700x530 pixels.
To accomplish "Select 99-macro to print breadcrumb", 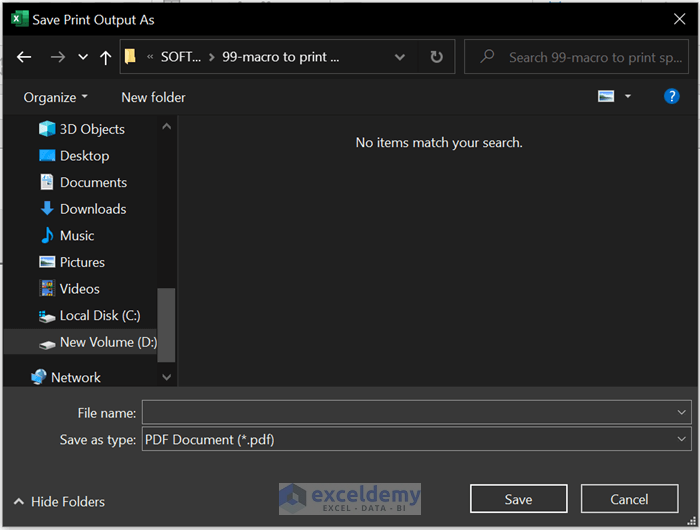I will tap(280, 57).
